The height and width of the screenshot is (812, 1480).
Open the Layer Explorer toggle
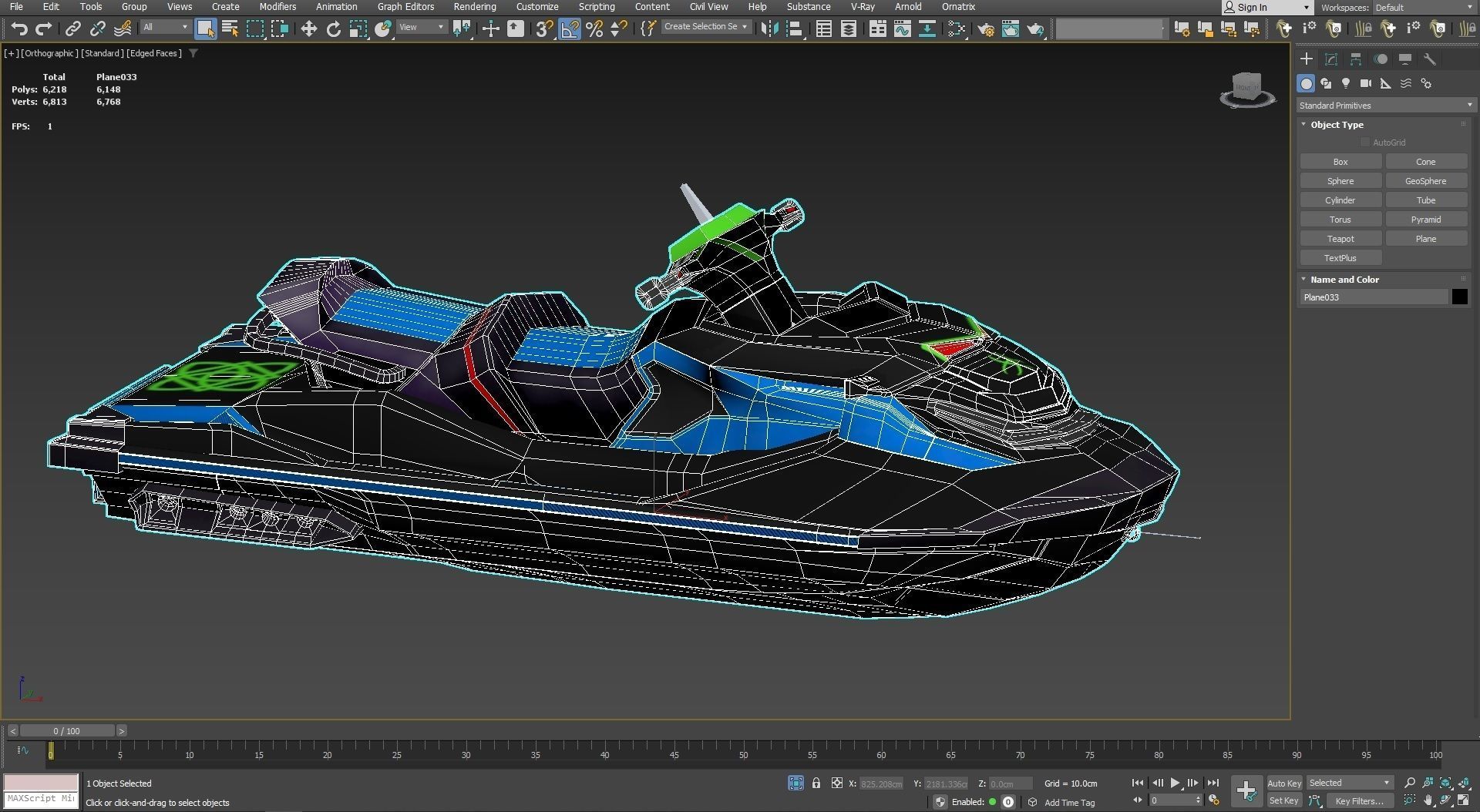pos(848,29)
